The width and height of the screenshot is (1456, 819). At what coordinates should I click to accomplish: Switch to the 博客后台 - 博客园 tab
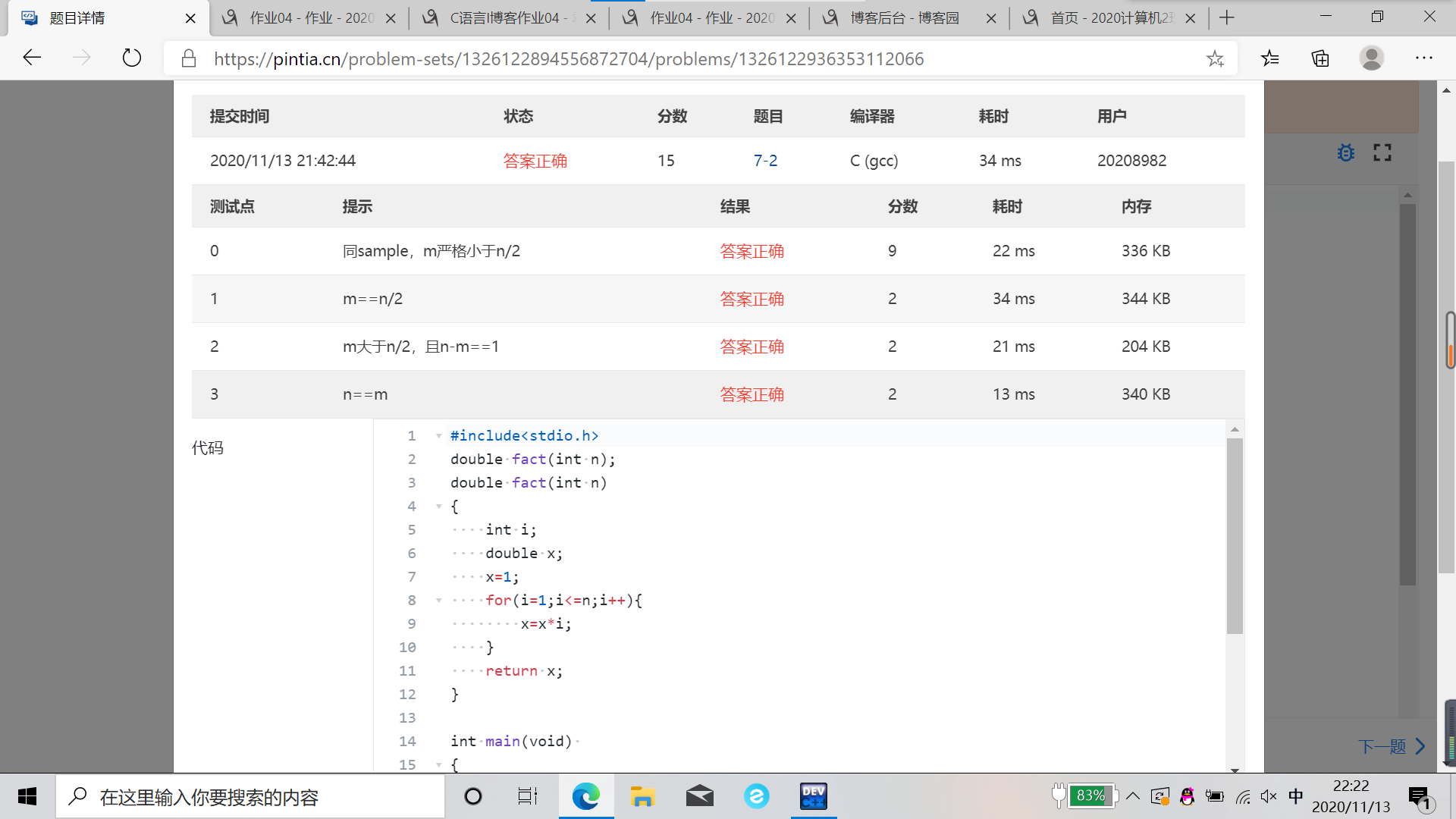(x=904, y=18)
